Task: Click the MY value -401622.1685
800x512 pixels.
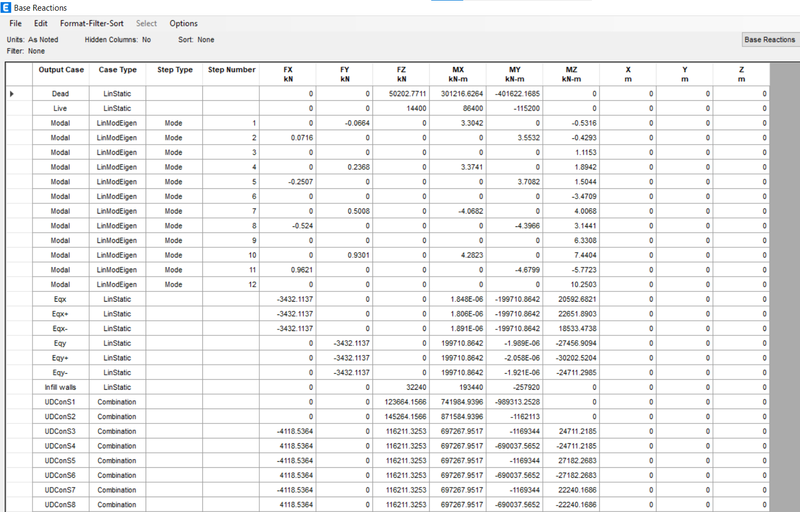Action: [514, 94]
